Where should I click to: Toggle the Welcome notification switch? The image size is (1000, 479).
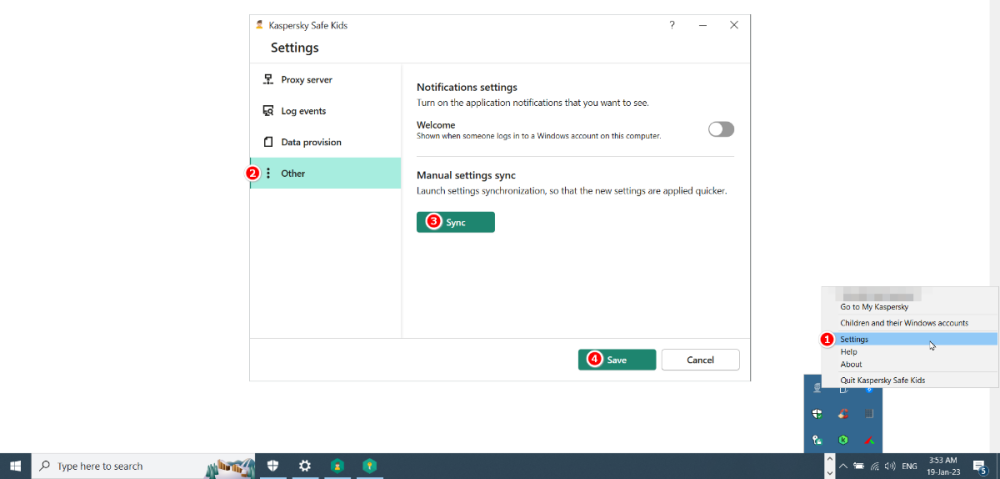(x=721, y=129)
